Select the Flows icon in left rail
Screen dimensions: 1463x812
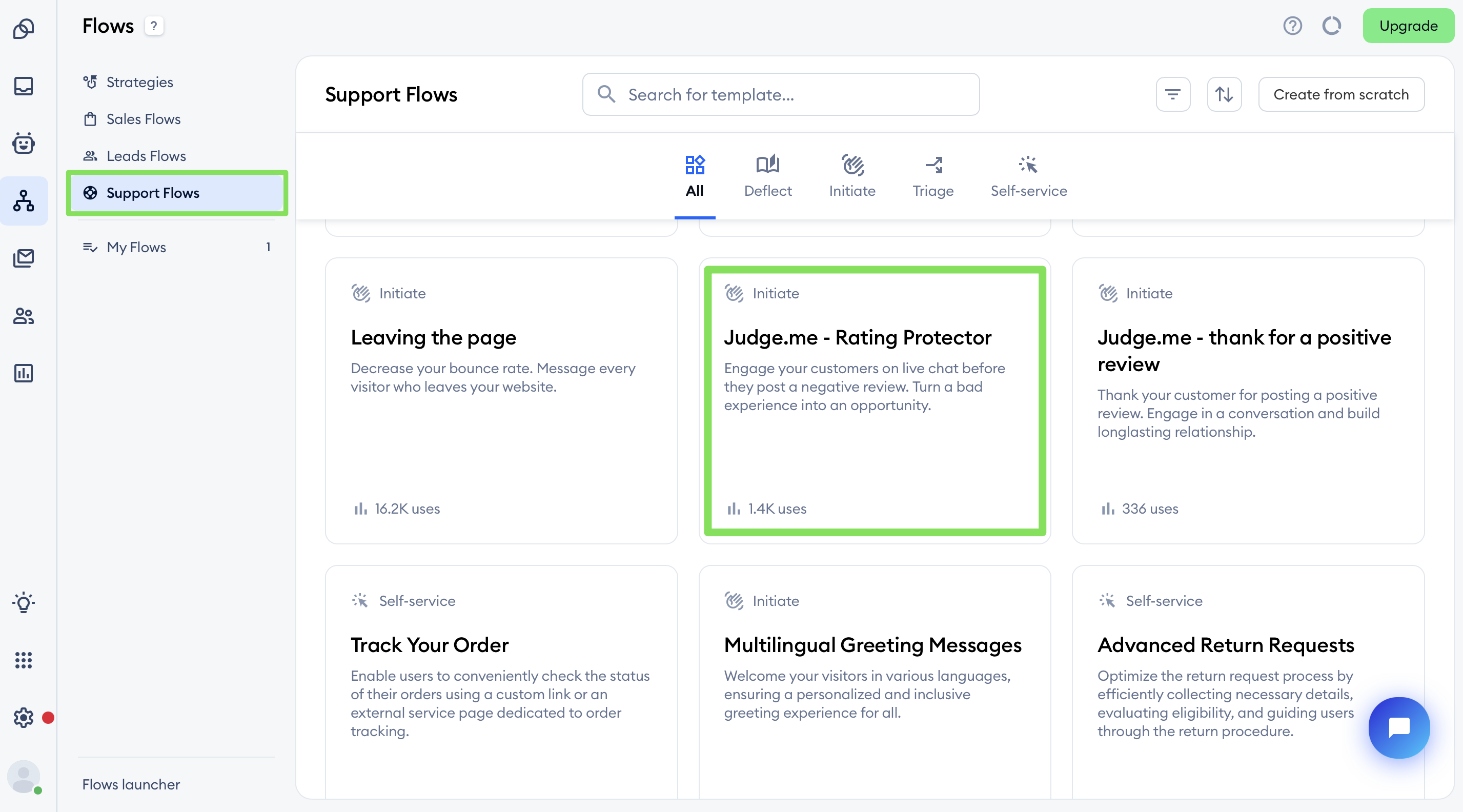coord(23,200)
